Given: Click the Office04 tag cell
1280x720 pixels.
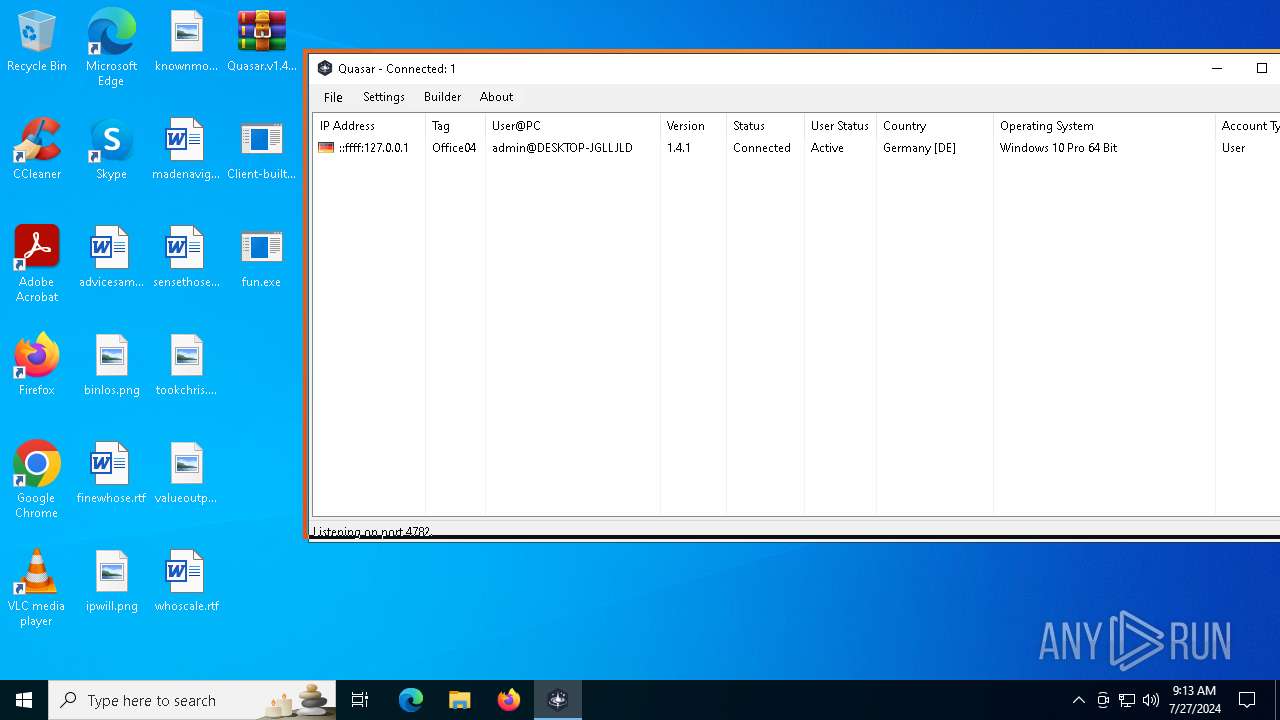Looking at the screenshot, I should tap(454, 148).
